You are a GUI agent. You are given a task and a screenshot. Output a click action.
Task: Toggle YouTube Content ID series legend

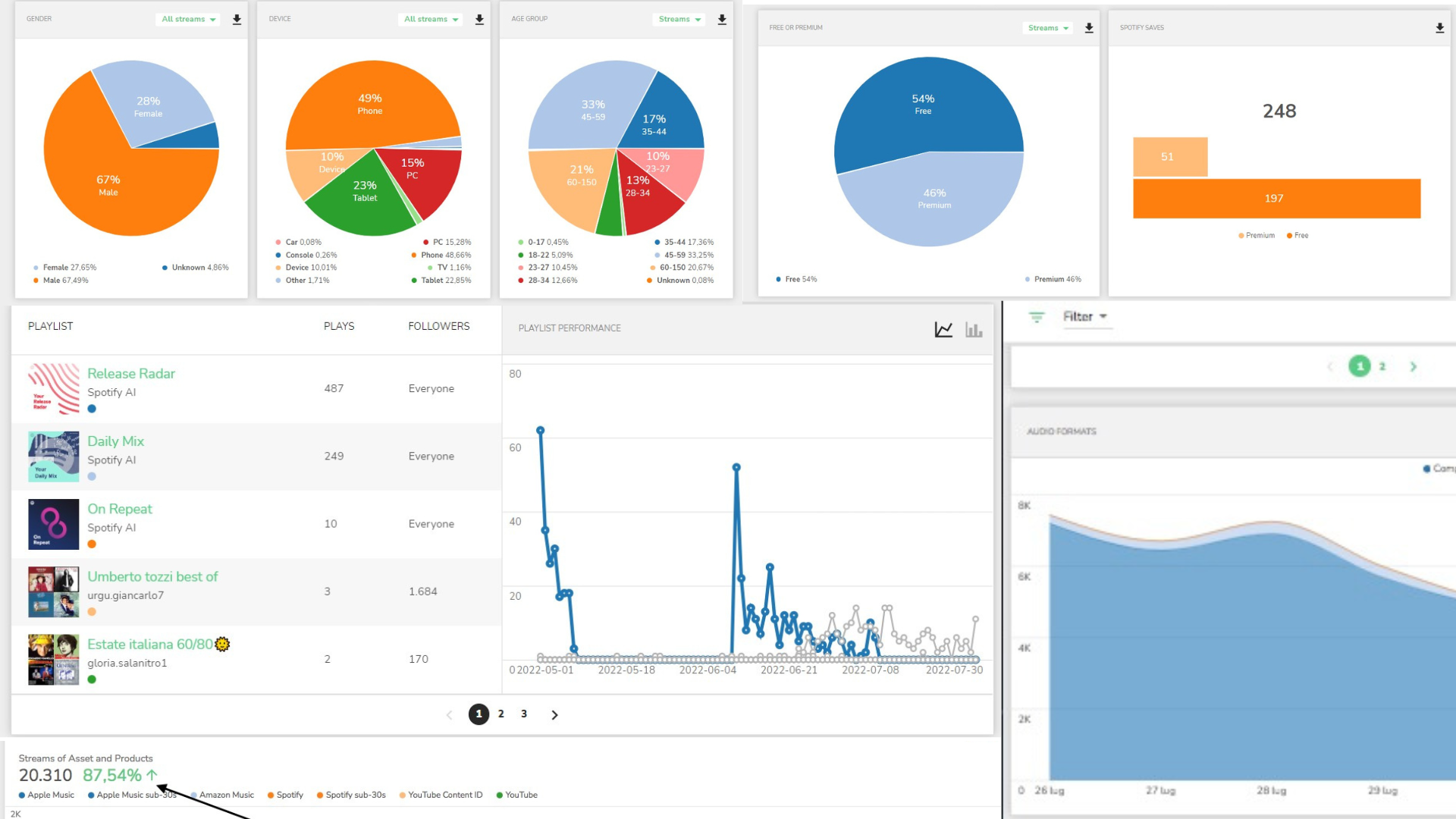[441, 795]
